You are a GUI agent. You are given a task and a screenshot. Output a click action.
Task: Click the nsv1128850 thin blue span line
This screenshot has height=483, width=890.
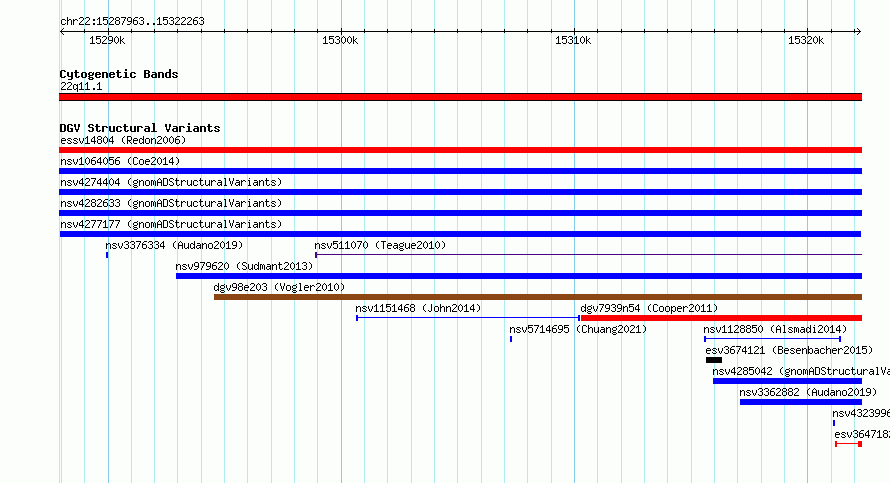(773, 339)
